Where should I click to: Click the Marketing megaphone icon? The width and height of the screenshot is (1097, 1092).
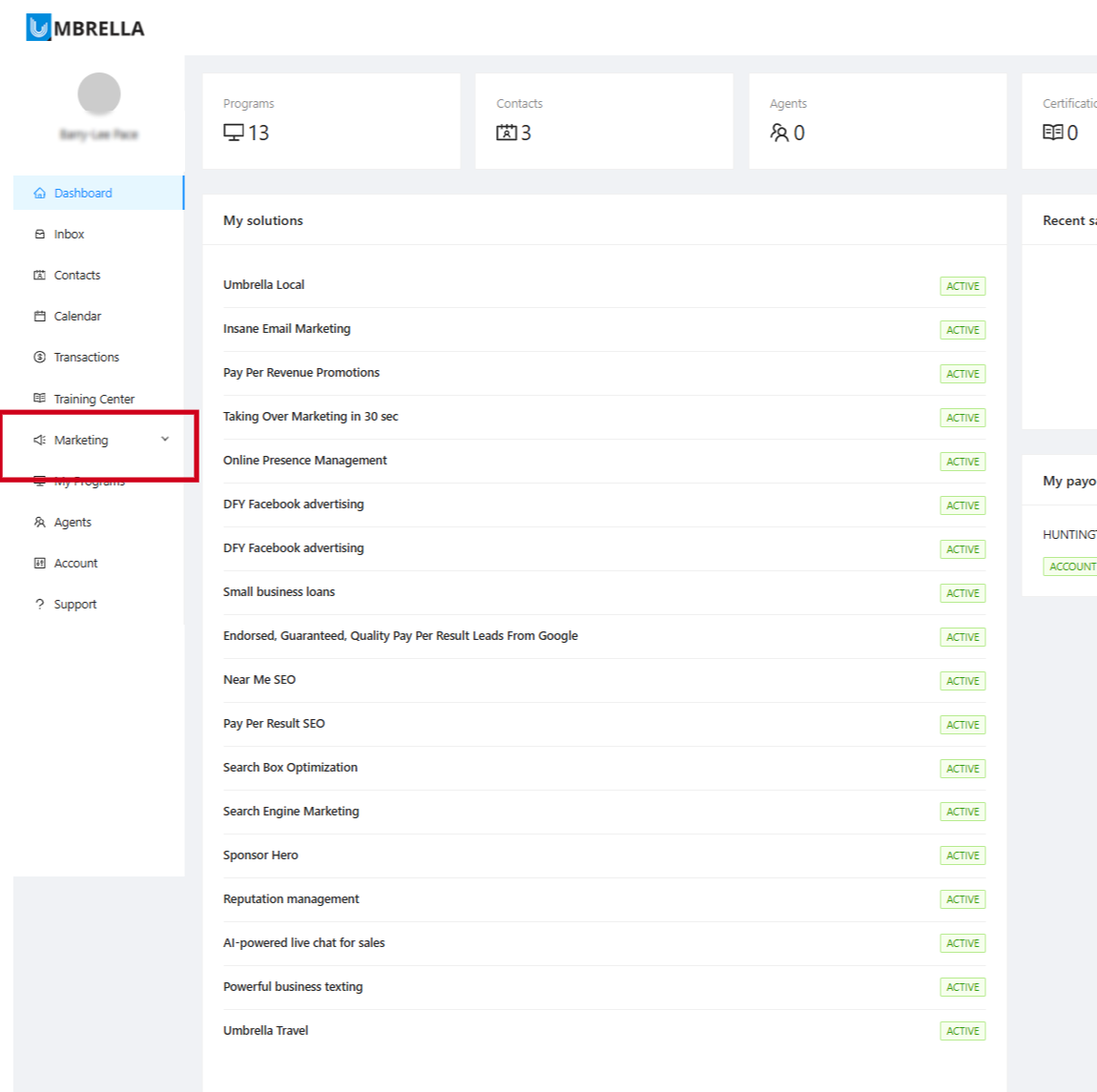40,440
